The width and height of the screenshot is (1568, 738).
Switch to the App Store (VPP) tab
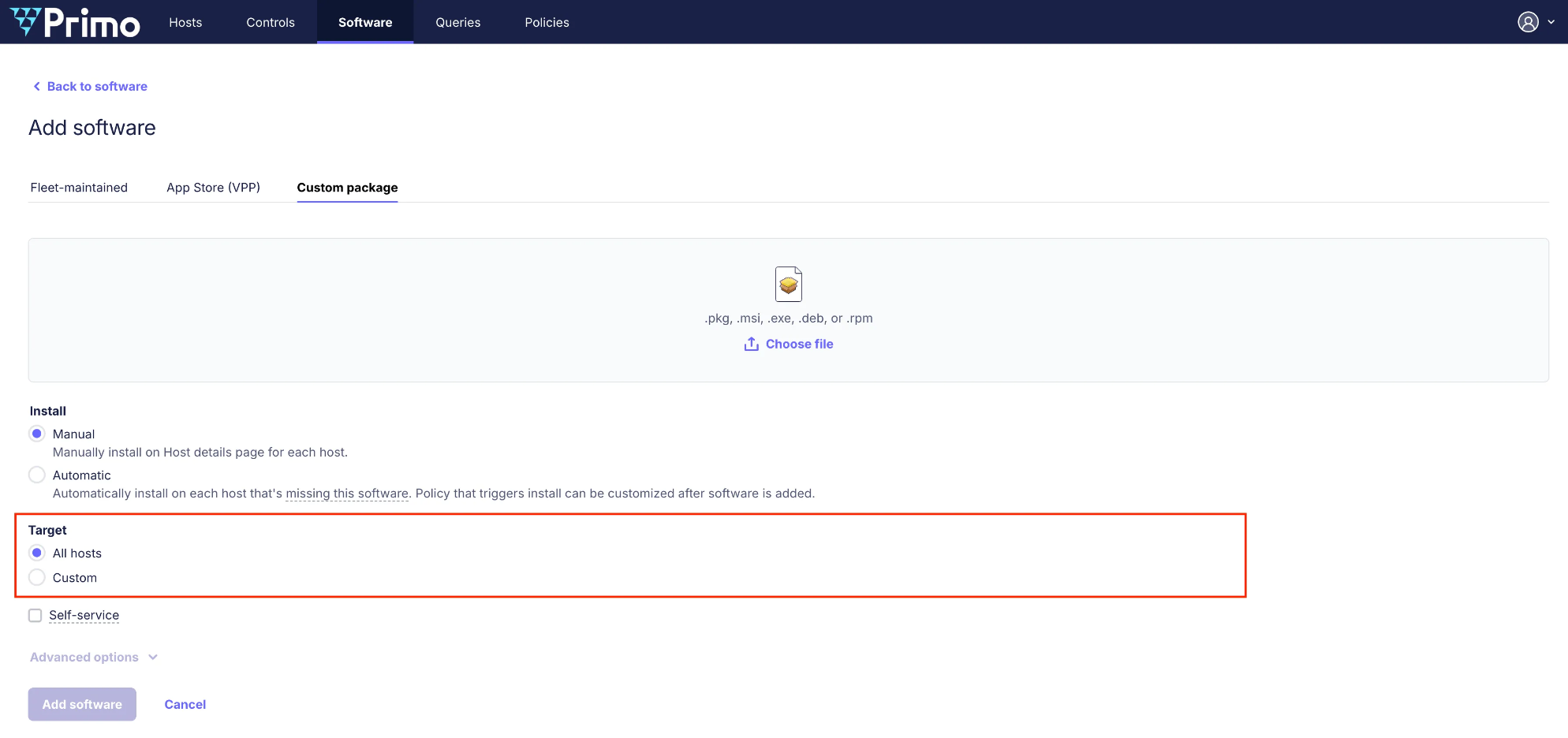pos(213,188)
